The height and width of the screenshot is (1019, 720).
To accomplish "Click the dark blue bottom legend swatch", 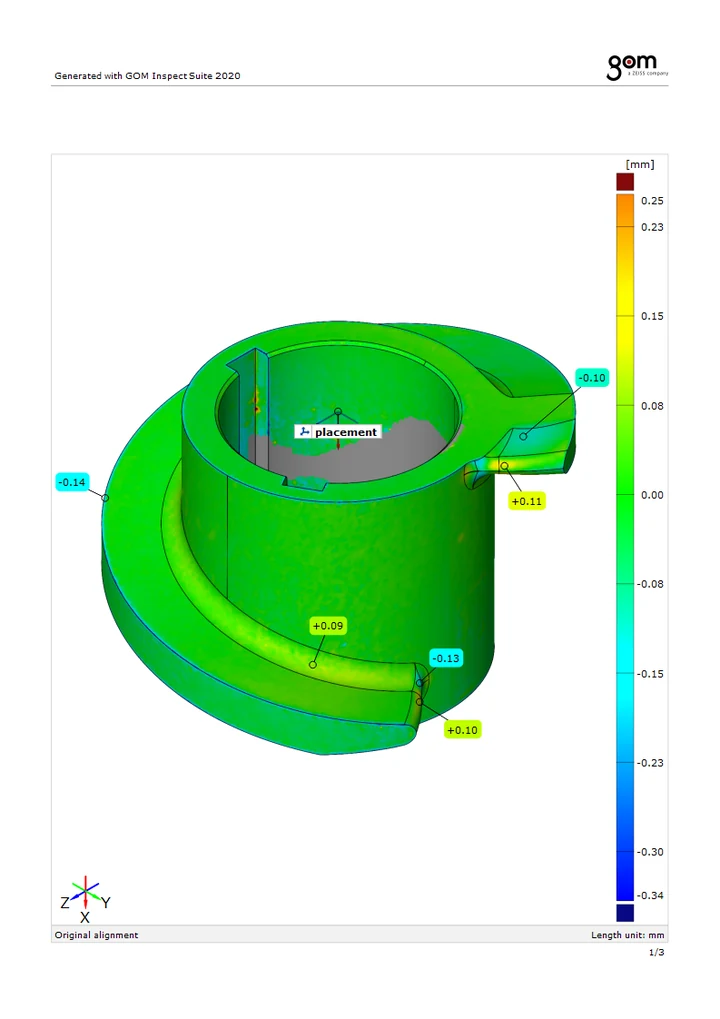I will [x=625, y=912].
